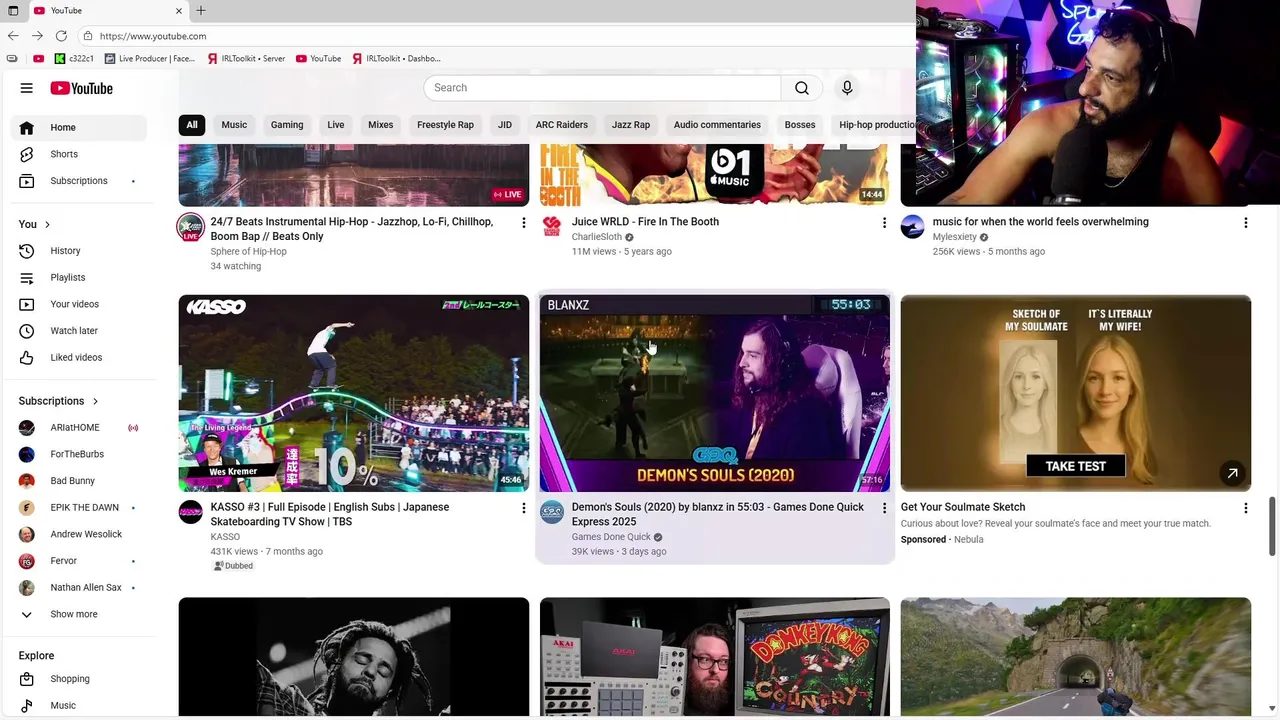Viewport: 1280px width, 720px height.
Task: Open Shopping under Explore
Action: click(x=79, y=679)
